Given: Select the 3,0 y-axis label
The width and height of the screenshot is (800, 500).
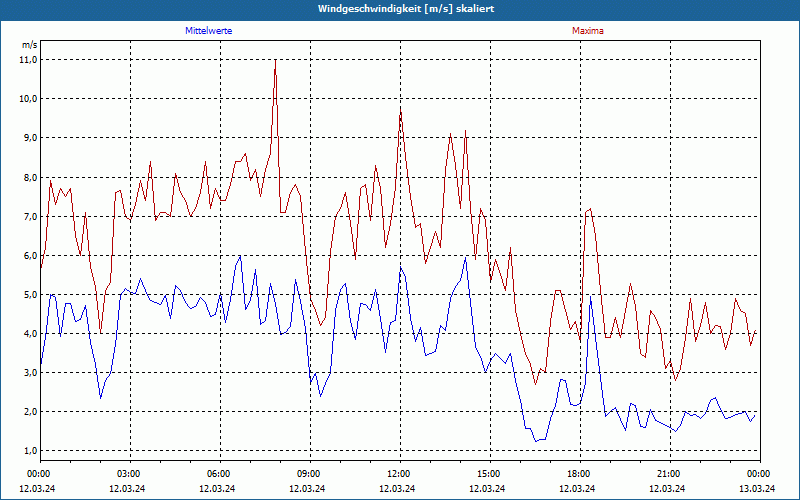Looking at the screenshot, I should 31,372.
